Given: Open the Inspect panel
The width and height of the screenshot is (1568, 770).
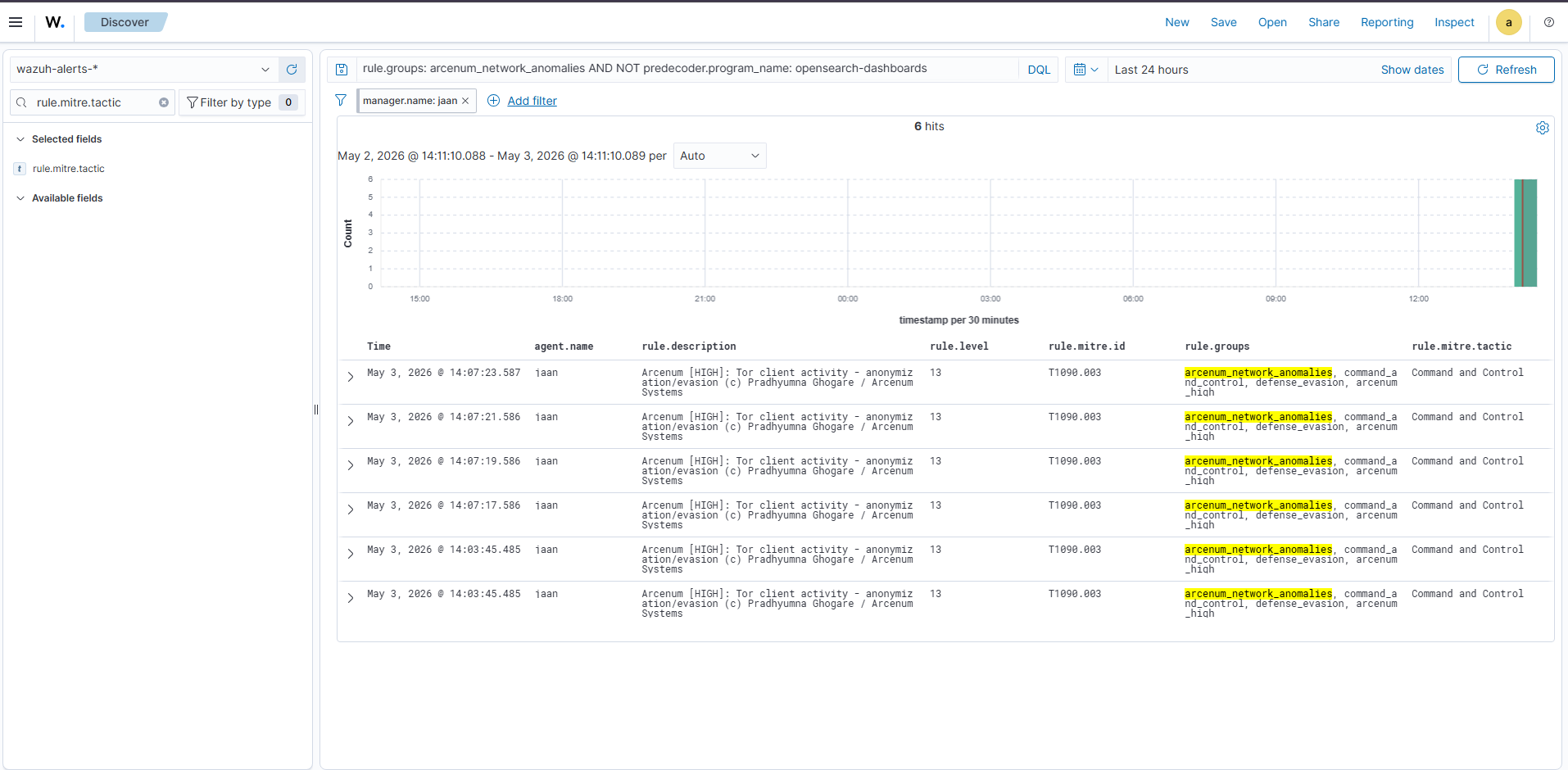Looking at the screenshot, I should 1453,22.
